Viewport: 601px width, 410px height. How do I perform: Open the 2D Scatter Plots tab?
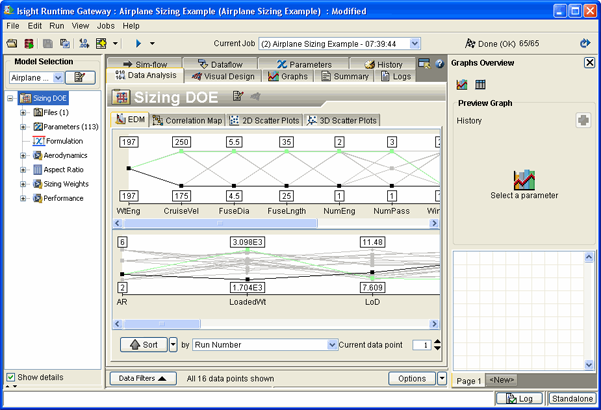(x=264, y=120)
